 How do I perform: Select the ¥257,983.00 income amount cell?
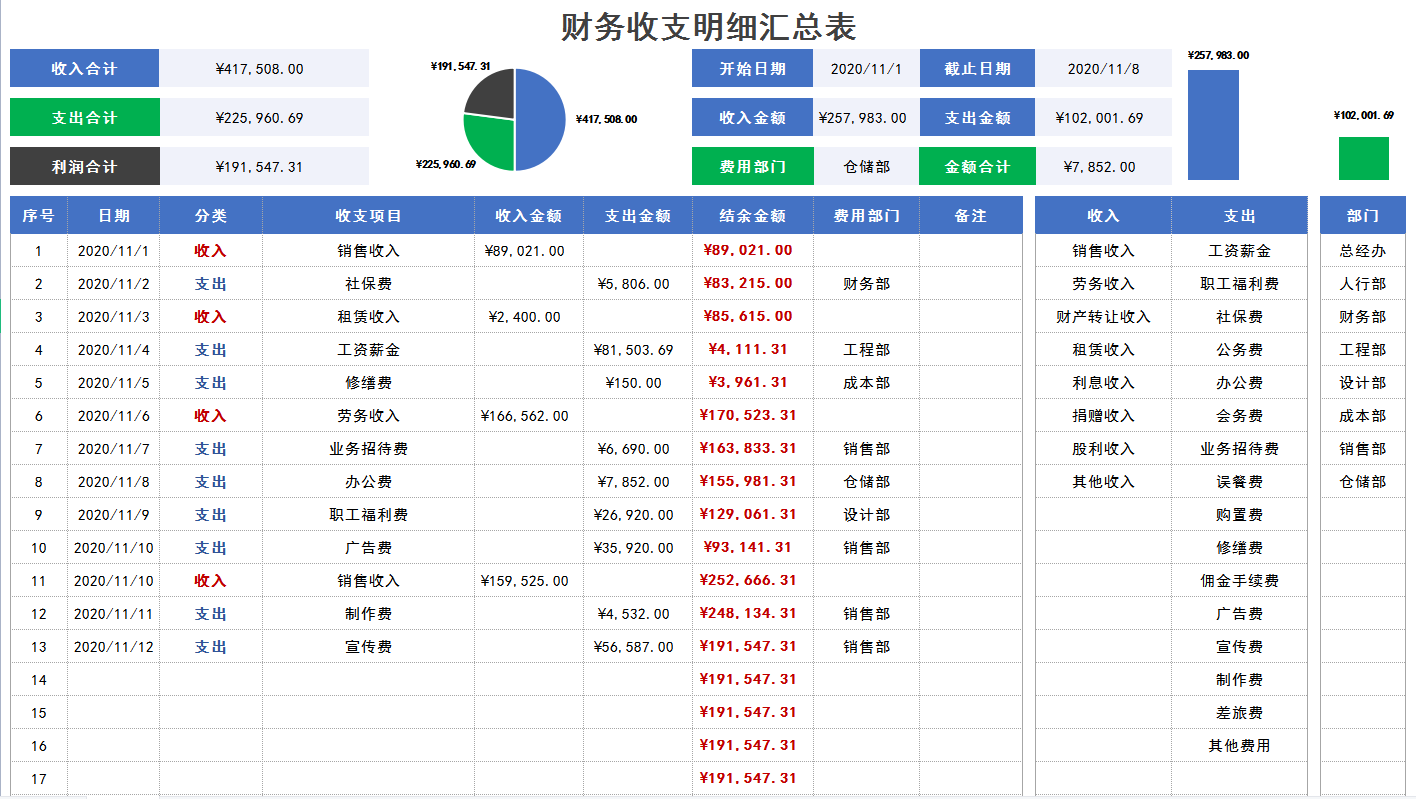point(863,118)
